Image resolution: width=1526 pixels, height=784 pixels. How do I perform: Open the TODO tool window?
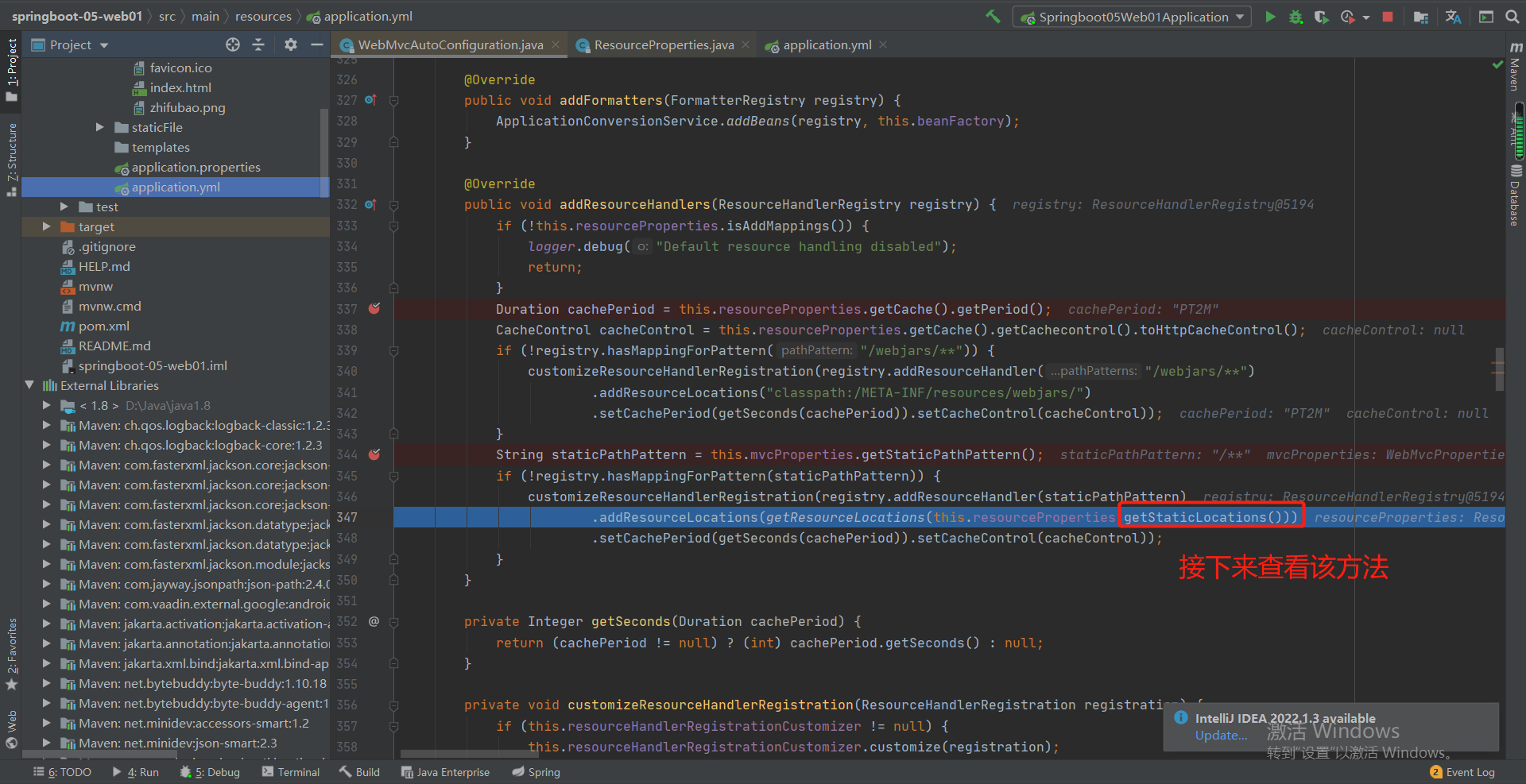click(62, 771)
